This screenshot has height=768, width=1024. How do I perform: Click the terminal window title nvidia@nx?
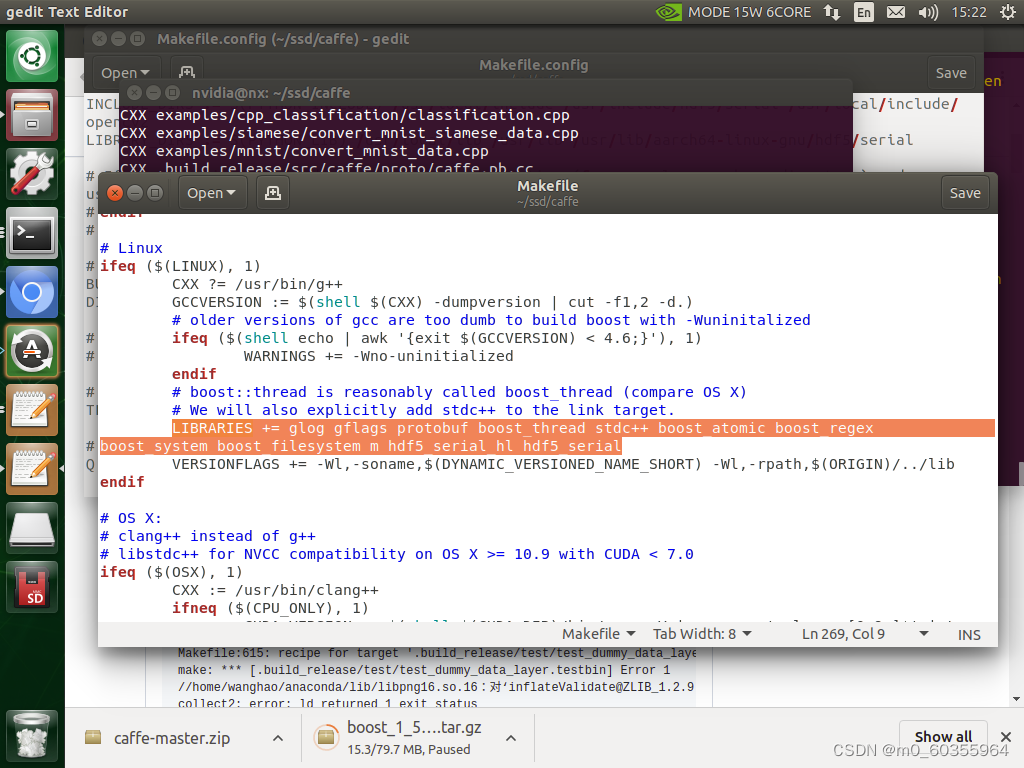pos(271,93)
